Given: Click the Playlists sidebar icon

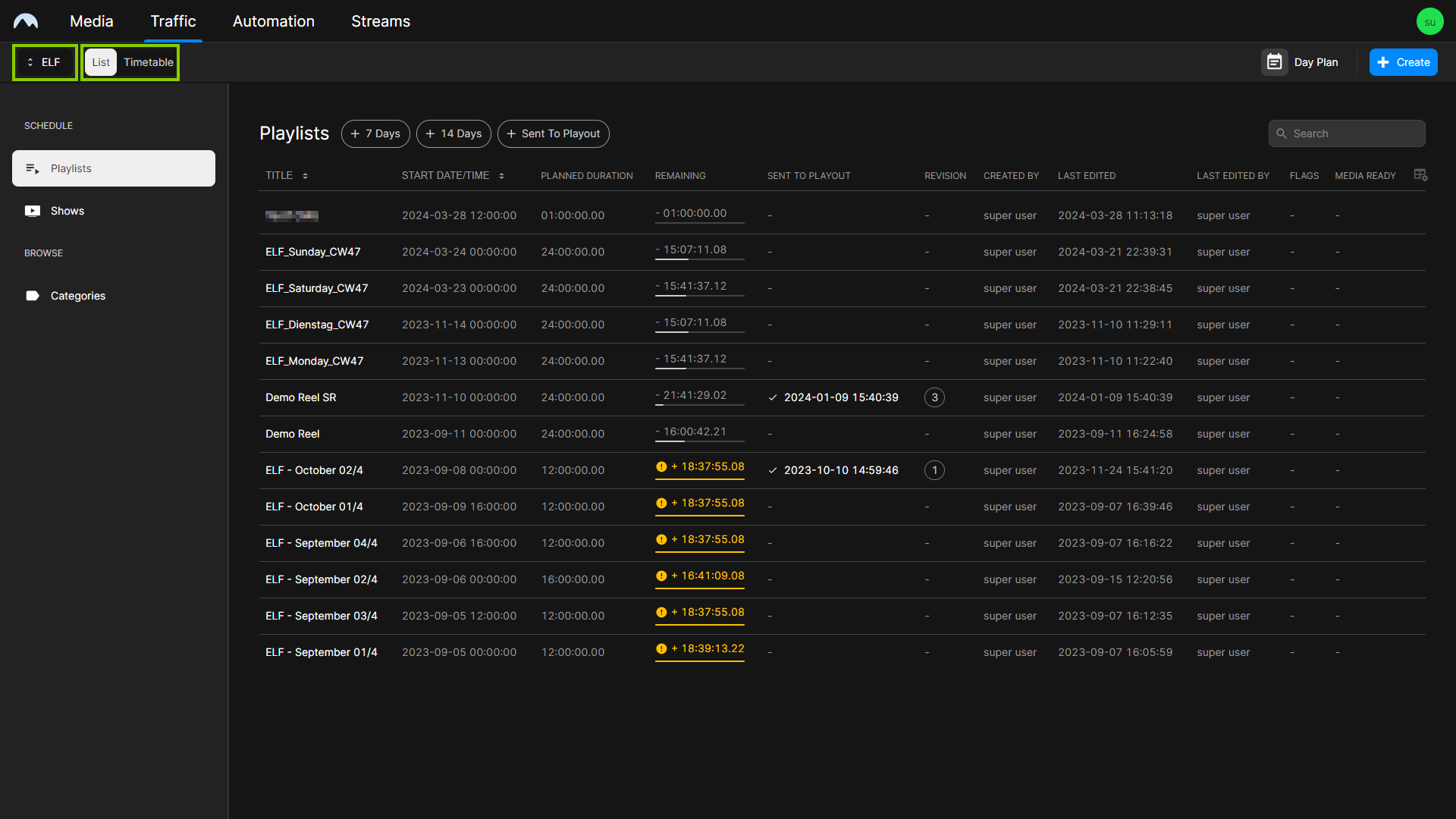Looking at the screenshot, I should (32, 168).
